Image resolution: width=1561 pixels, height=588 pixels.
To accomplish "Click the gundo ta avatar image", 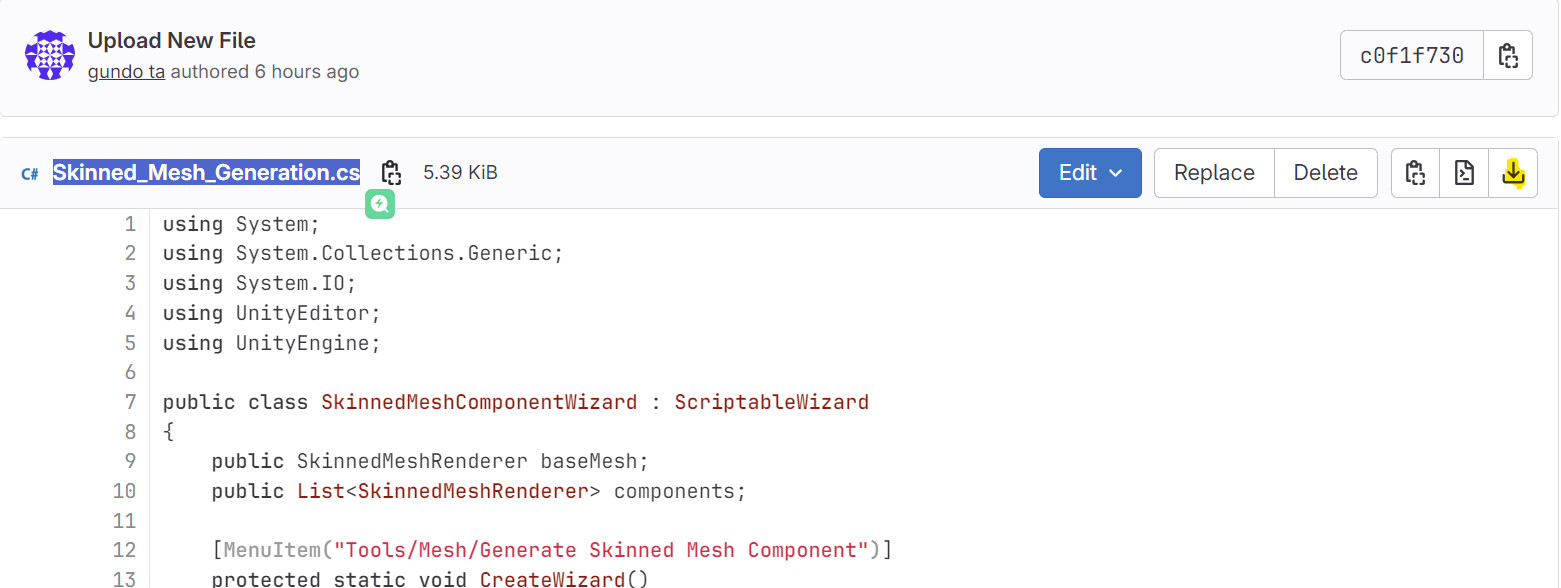I will pyautogui.click(x=50, y=55).
